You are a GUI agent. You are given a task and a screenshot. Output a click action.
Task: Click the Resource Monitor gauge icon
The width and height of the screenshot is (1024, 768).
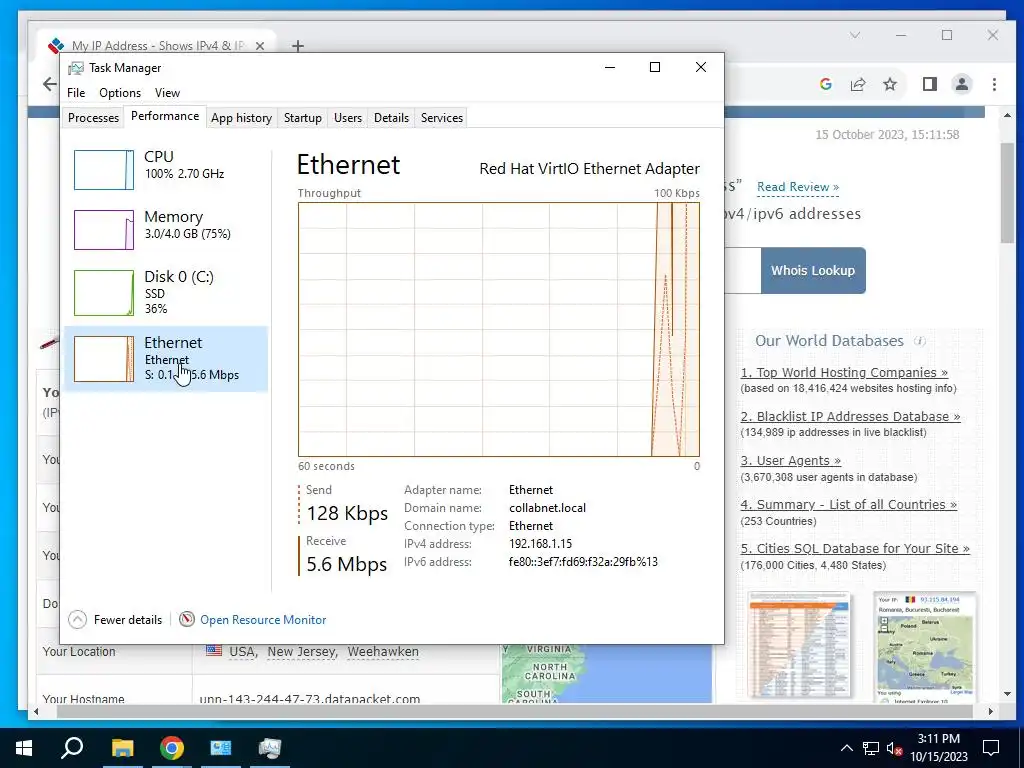point(187,619)
